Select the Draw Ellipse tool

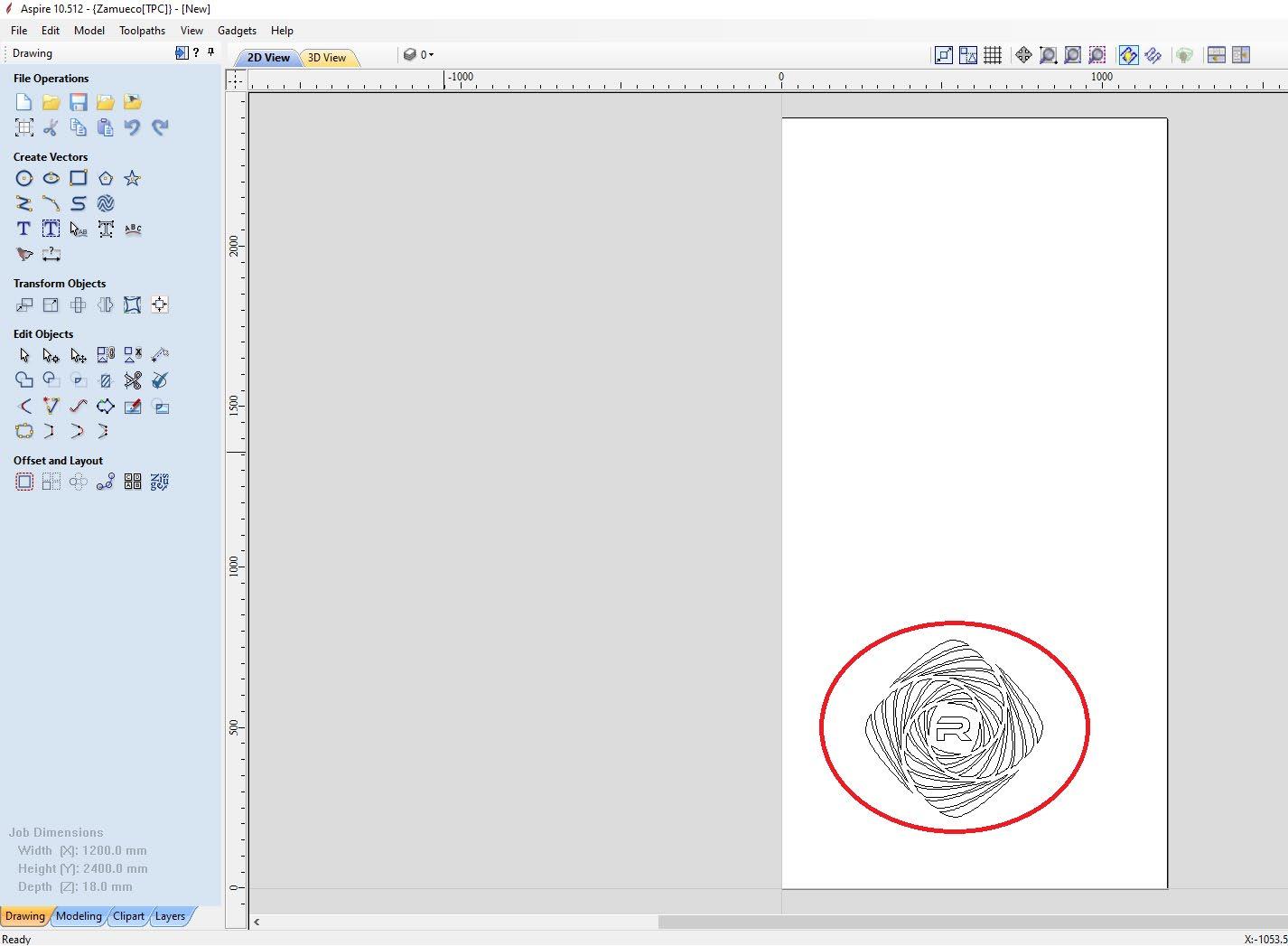pyautogui.click(x=51, y=178)
